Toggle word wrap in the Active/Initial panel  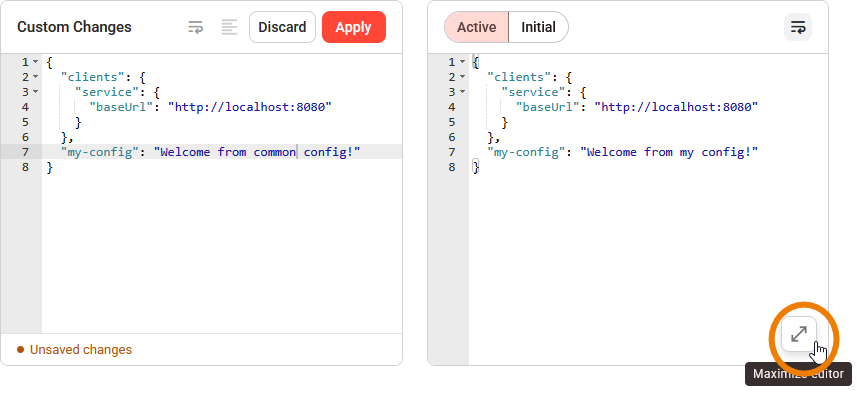click(x=798, y=27)
